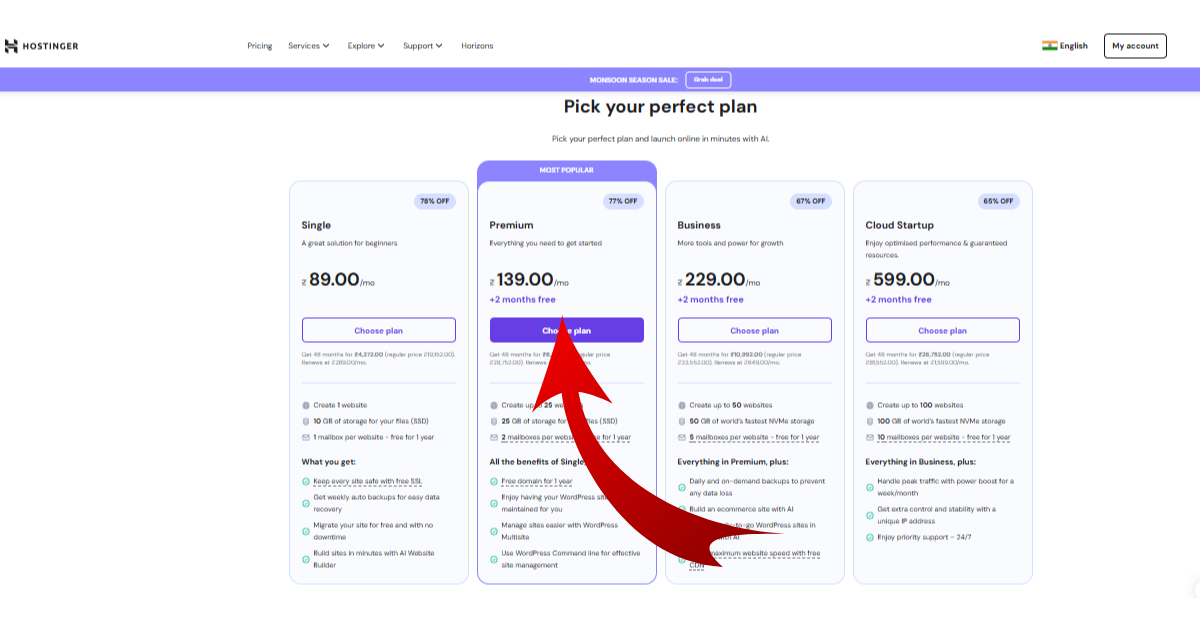
Task: Click storage icon beside 100 GB NVMe storage
Action: 870,421
